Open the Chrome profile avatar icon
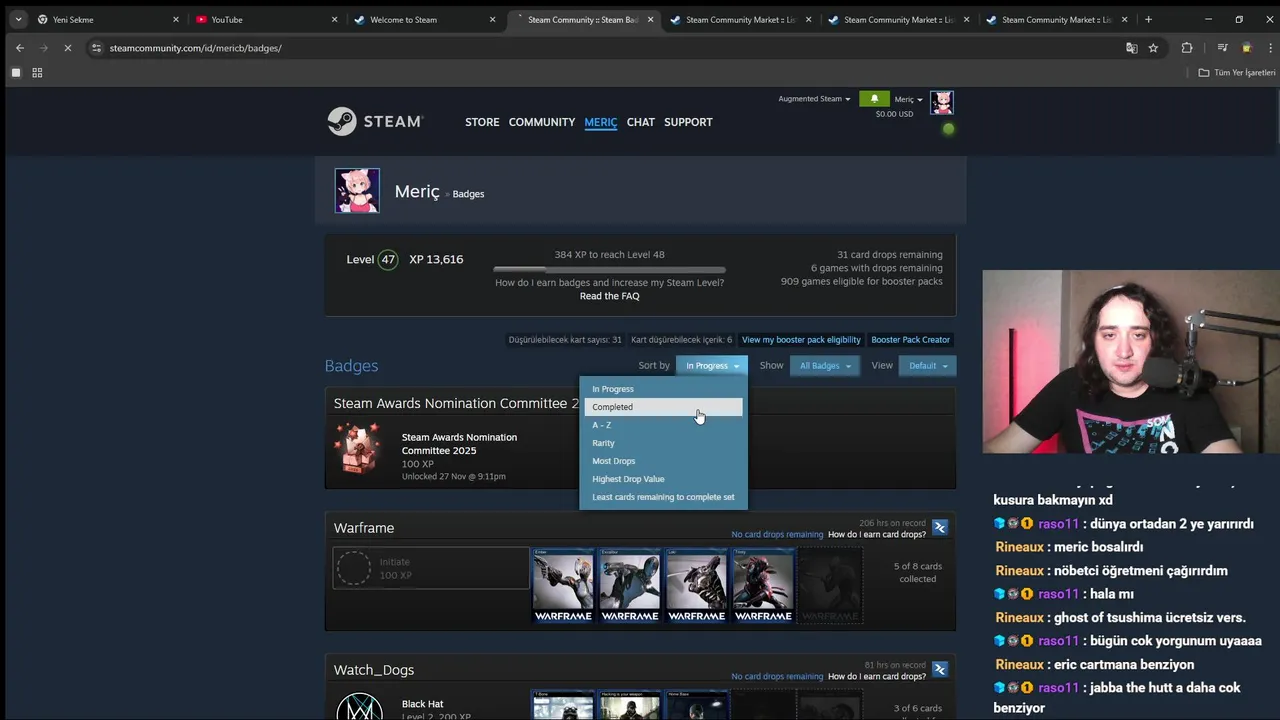Image resolution: width=1280 pixels, height=720 pixels. coord(1246,48)
